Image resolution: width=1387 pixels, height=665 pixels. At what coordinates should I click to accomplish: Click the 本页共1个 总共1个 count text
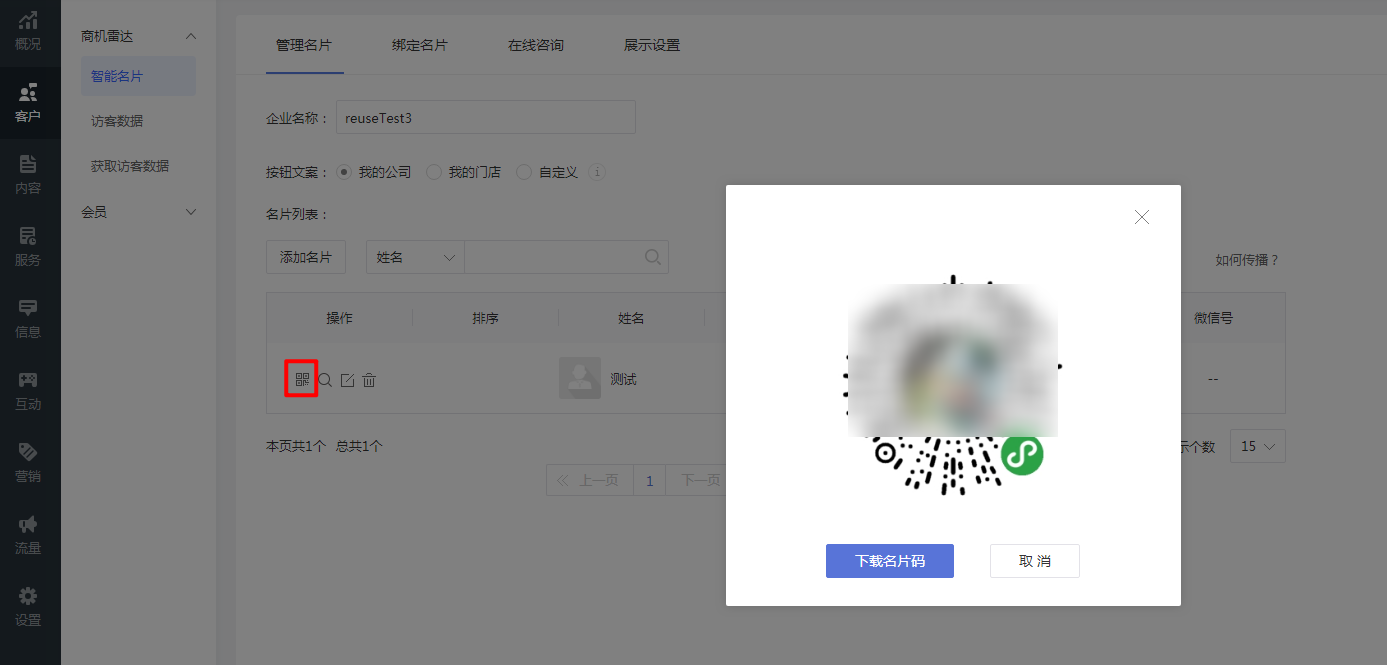(324, 446)
